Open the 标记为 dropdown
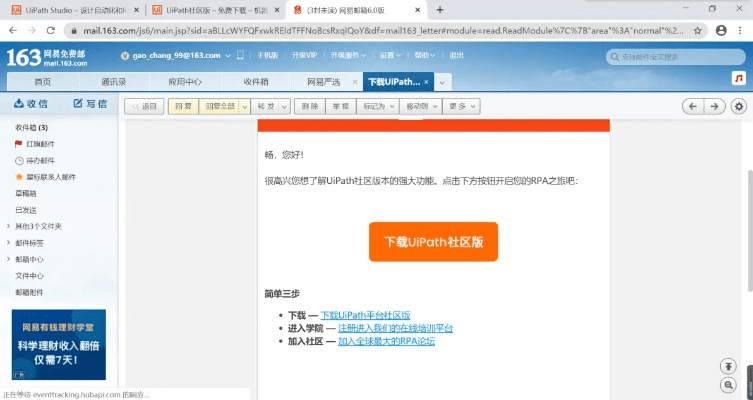This screenshot has width=753, height=400. coord(378,107)
